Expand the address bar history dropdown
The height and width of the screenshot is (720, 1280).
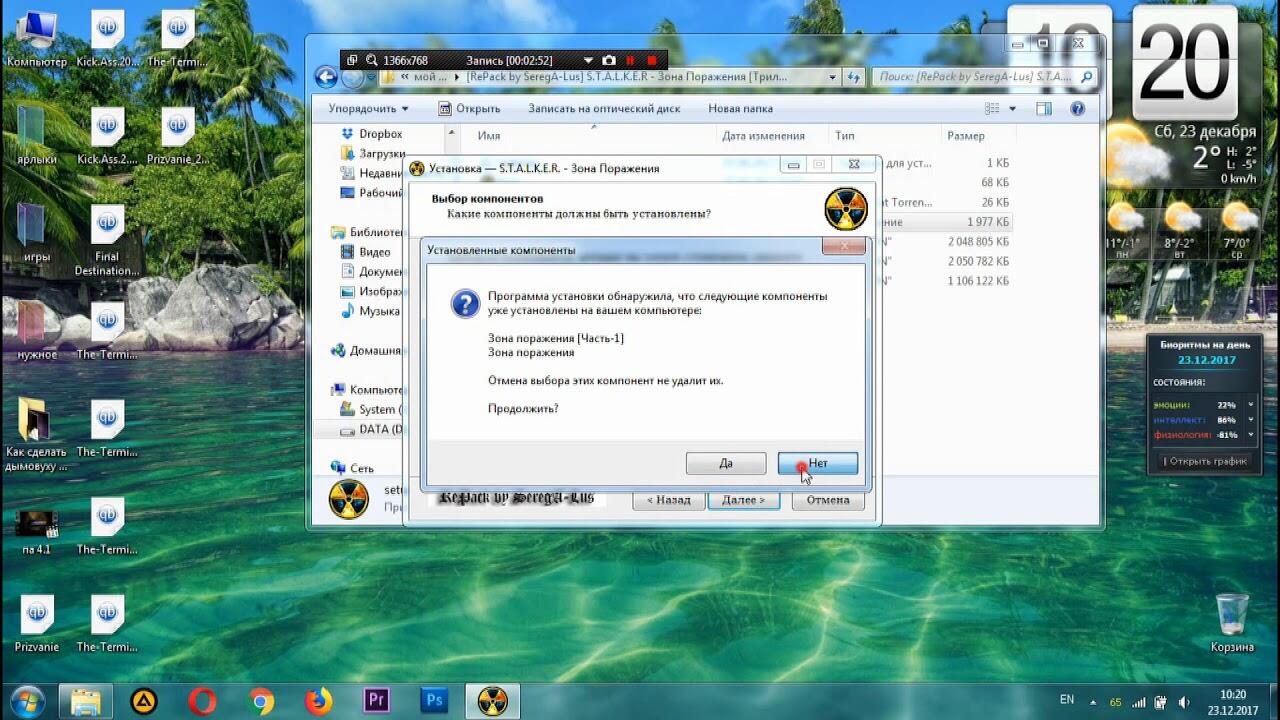[832, 77]
